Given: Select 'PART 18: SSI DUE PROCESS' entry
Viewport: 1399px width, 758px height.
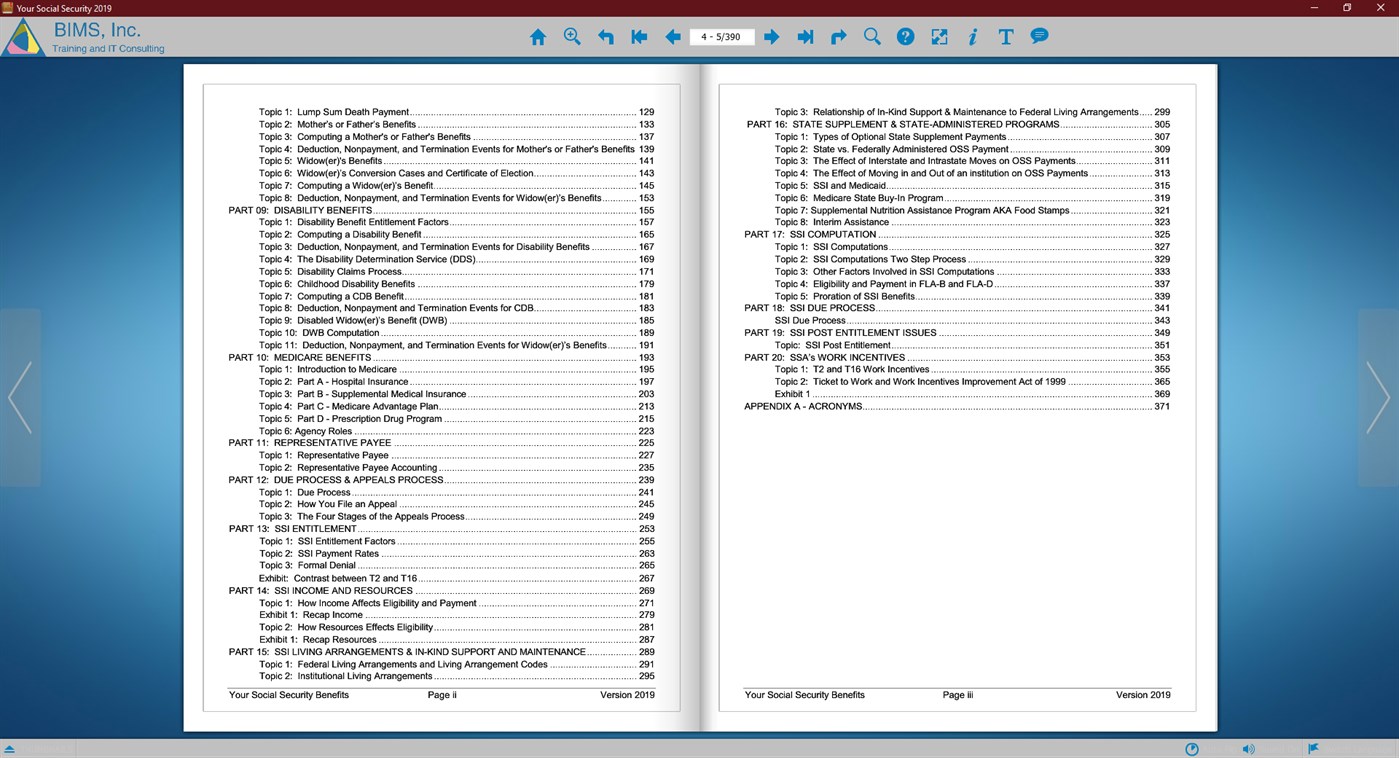Looking at the screenshot, I should 957,308.
